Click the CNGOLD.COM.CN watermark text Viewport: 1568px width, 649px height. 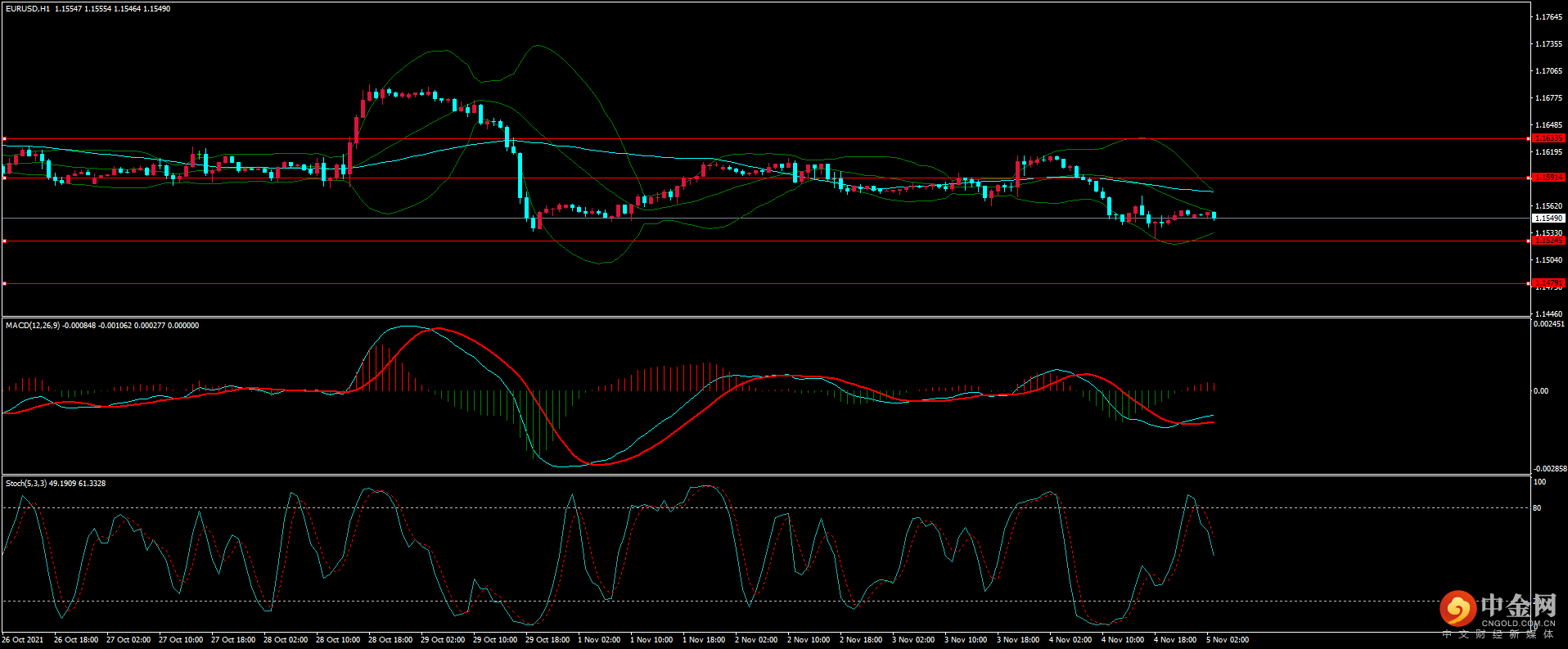(1518, 623)
